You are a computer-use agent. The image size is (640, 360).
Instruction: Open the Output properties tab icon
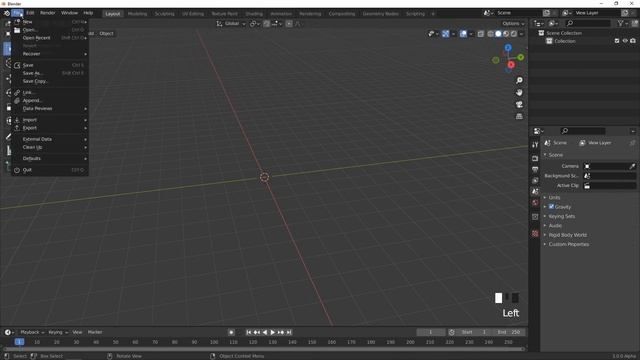click(535, 169)
